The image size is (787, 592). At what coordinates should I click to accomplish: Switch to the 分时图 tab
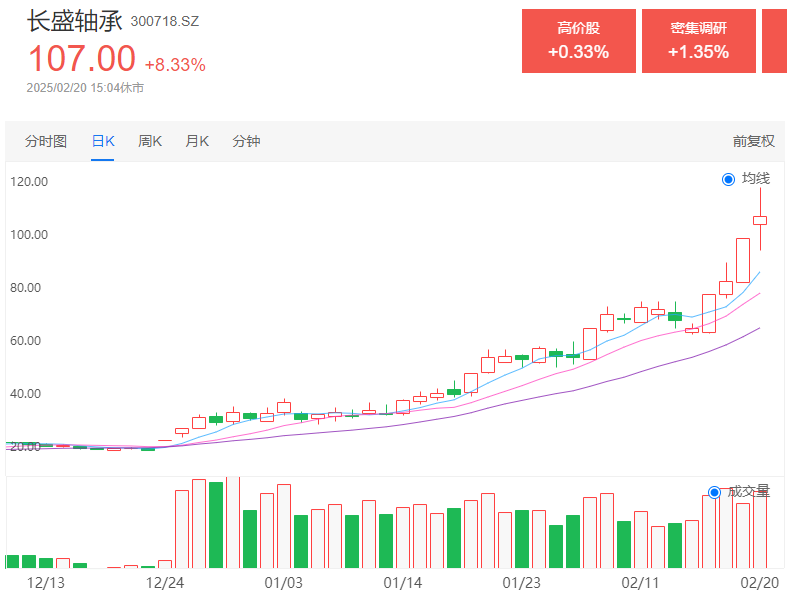tap(46, 141)
